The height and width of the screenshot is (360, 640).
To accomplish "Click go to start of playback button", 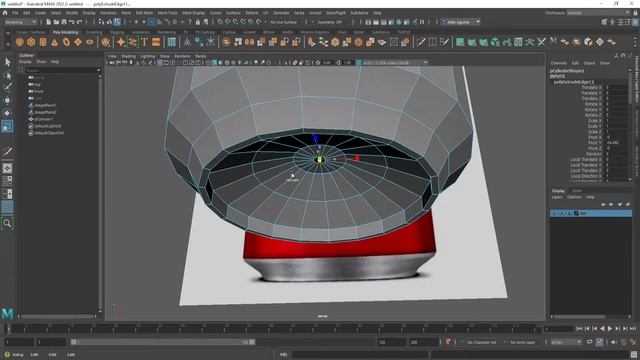I will [x=579, y=329].
